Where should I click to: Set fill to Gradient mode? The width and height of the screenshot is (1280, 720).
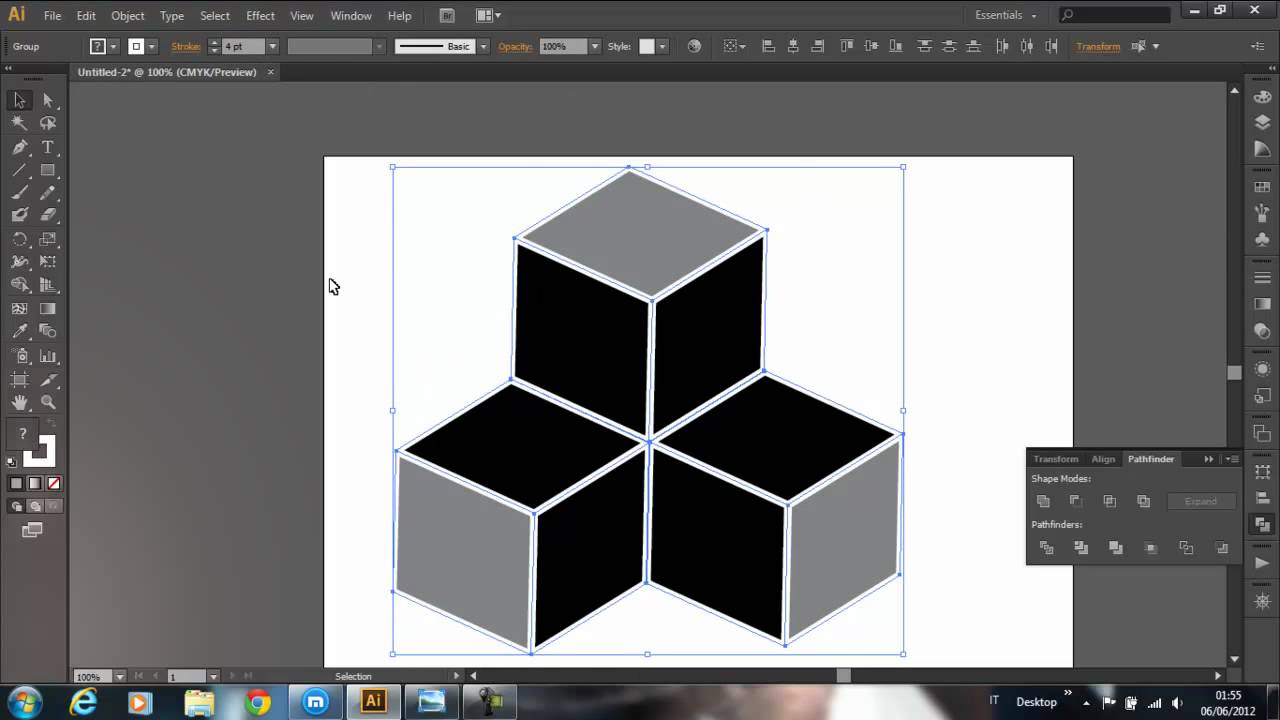[35, 483]
